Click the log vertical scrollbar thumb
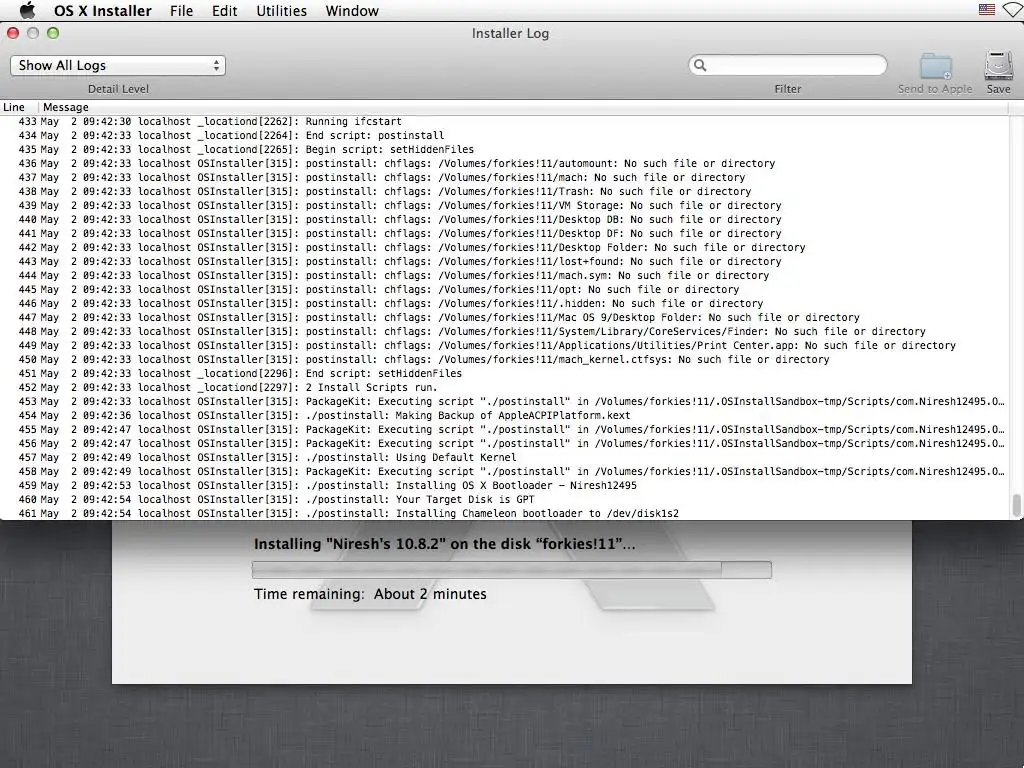1024x768 pixels. point(1016,505)
